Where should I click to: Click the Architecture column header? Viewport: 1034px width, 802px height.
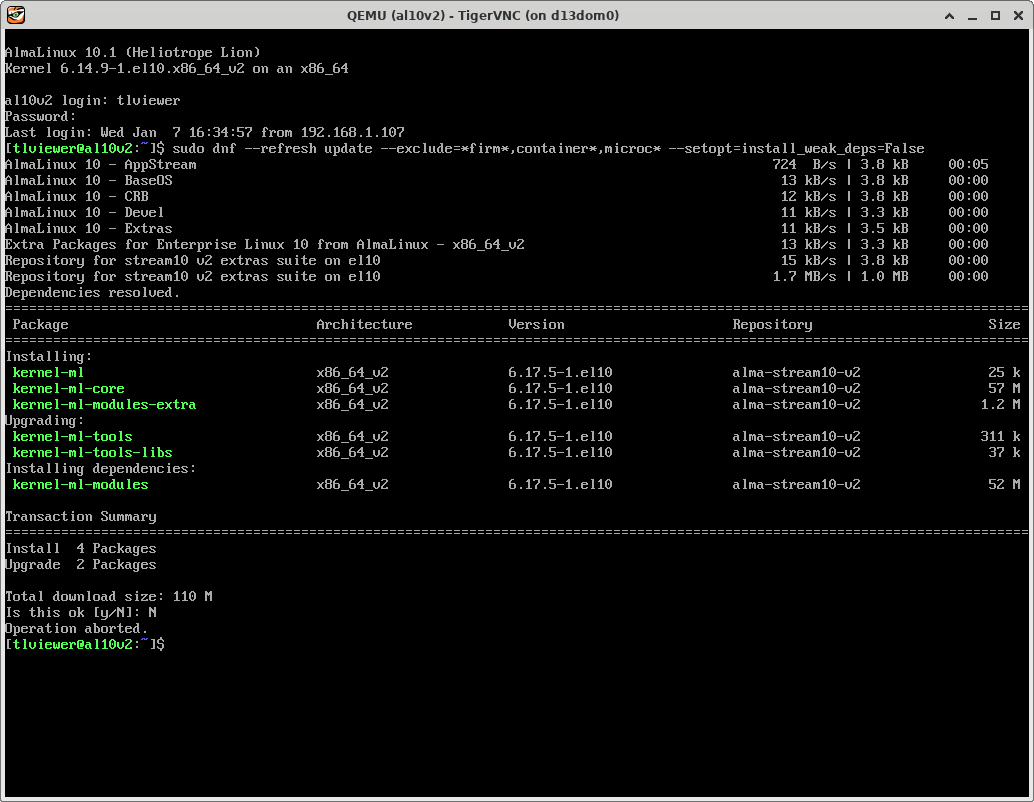[364, 325]
